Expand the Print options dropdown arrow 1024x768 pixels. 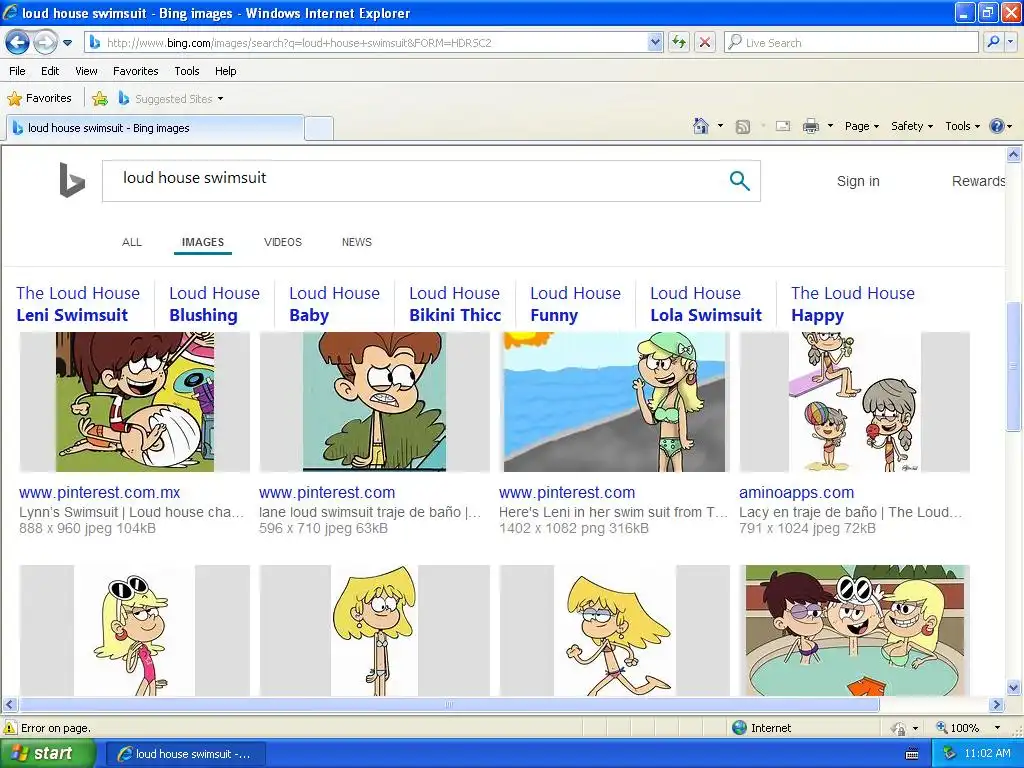tap(830, 126)
